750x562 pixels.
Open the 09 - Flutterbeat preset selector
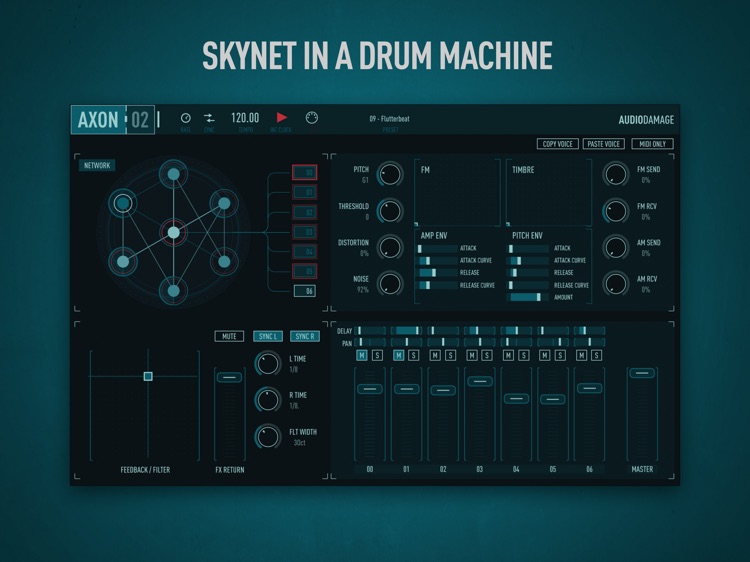(389, 119)
